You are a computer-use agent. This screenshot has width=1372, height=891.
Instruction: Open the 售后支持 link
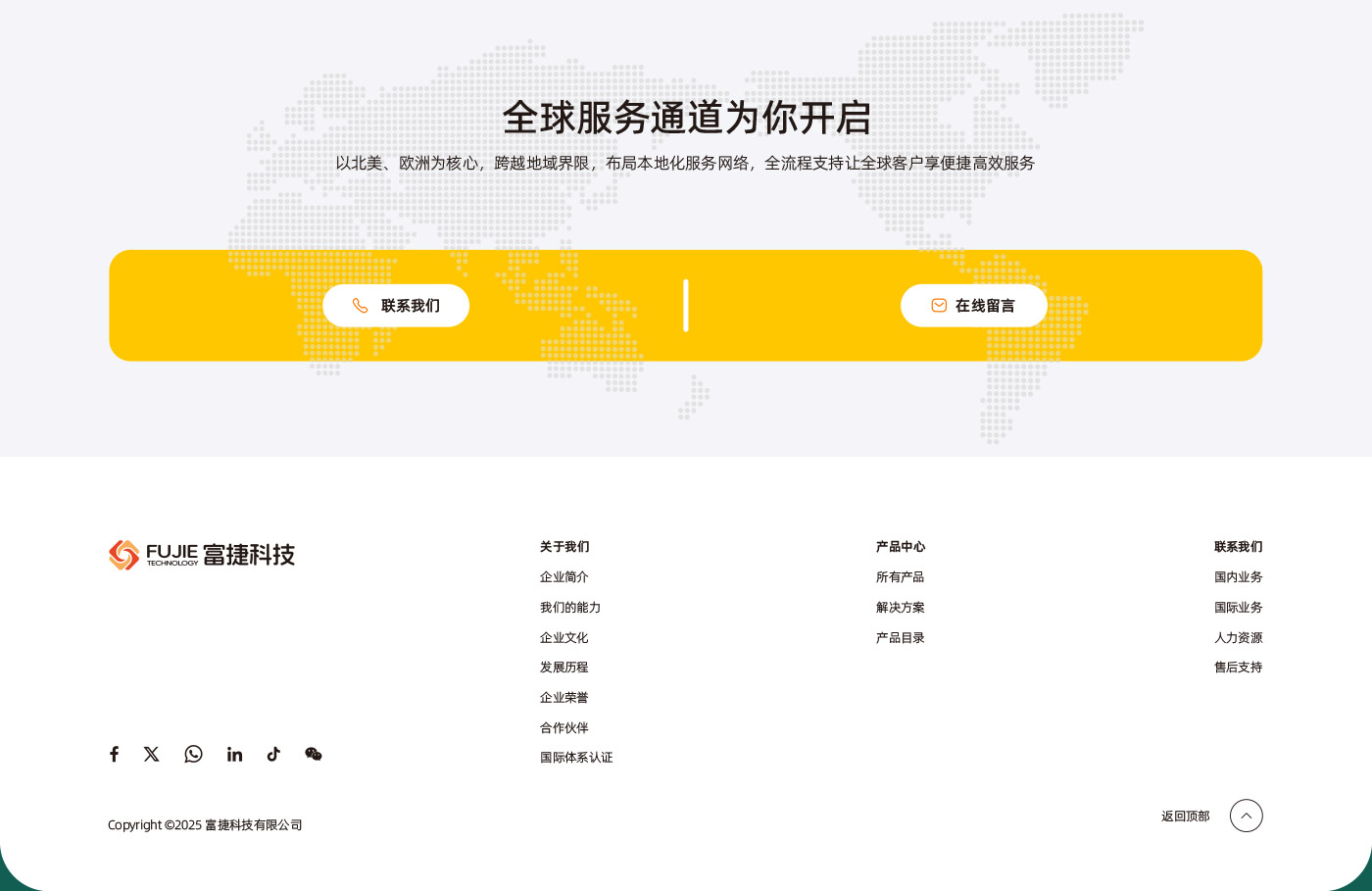pos(1238,668)
